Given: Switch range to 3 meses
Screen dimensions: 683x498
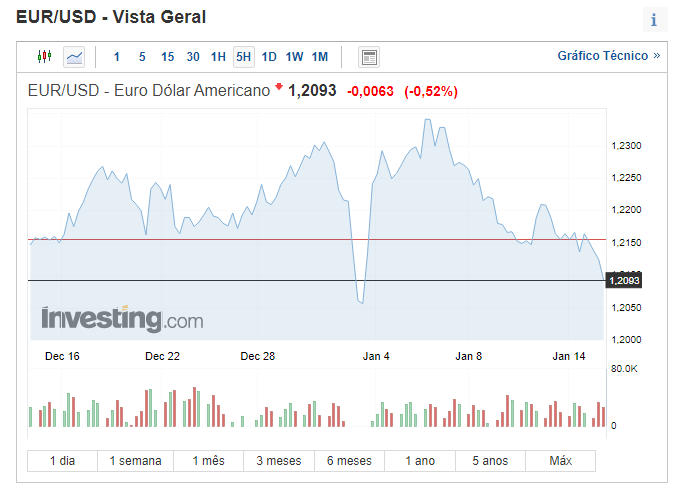Looking at the screenshot, I should pos(279,461).
